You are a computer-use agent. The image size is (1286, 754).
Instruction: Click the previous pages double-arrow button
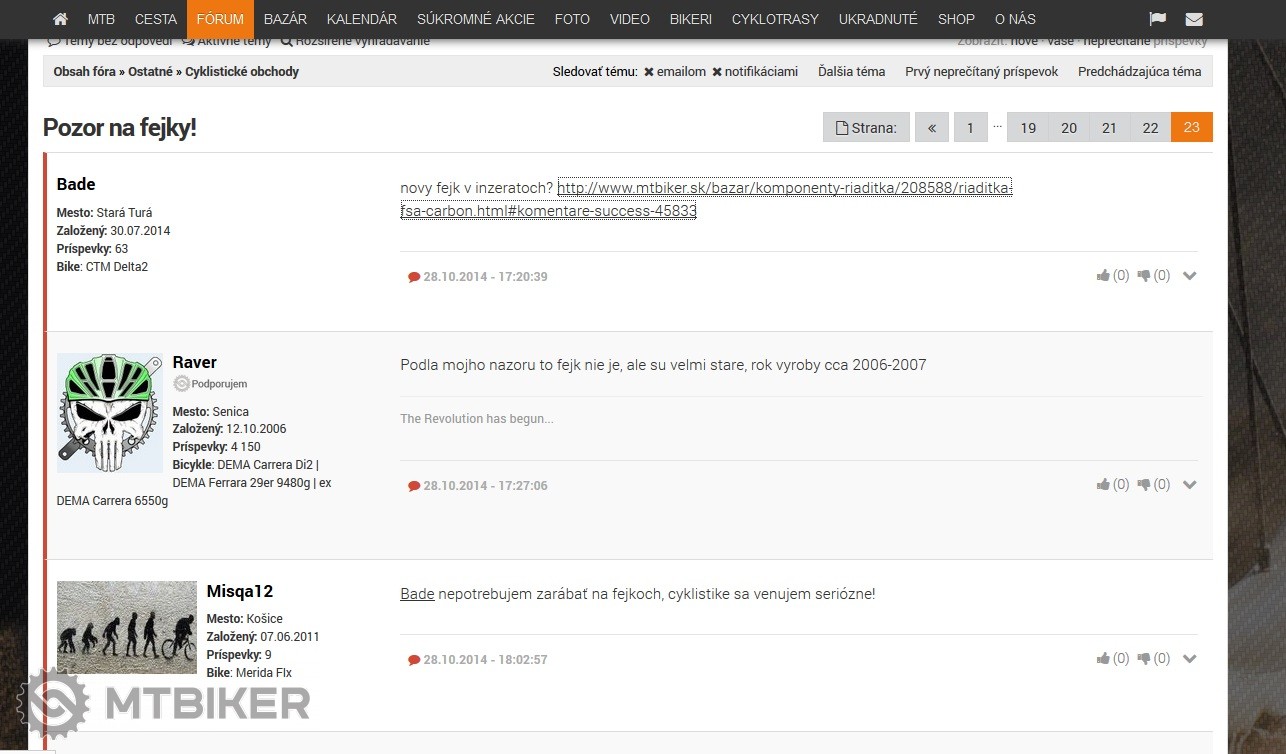click(x=932, y=128)
